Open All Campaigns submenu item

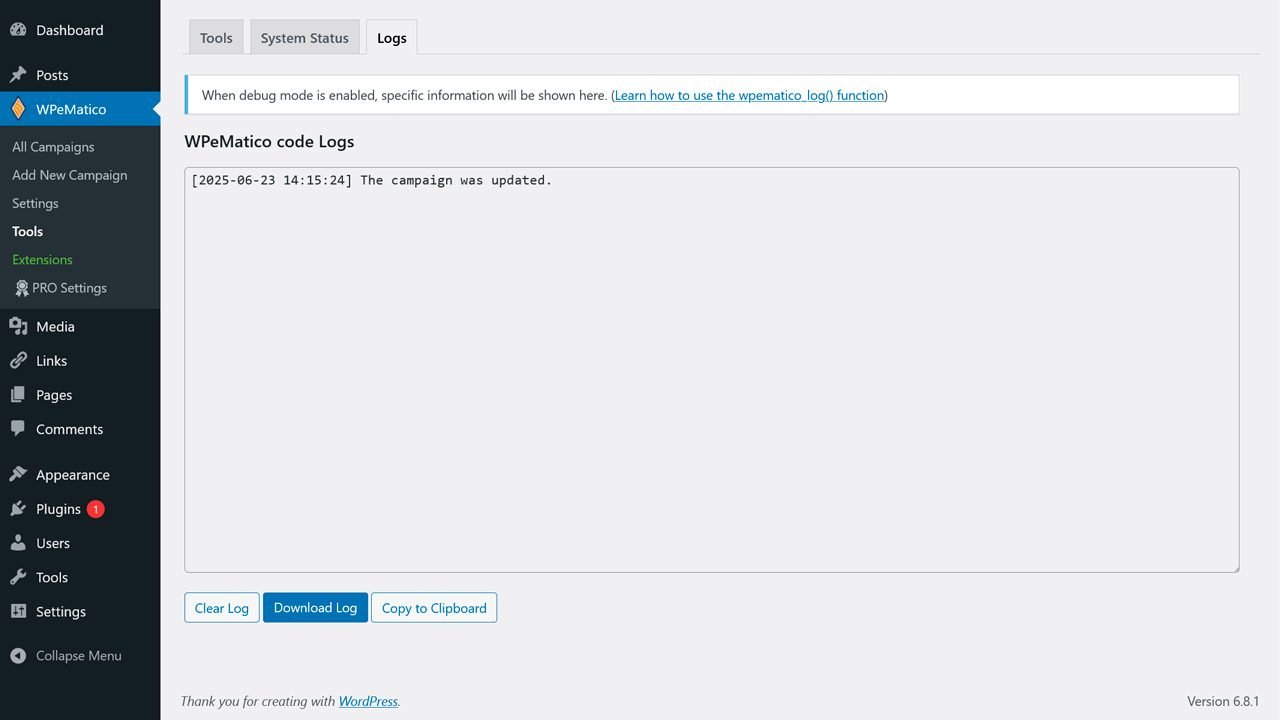pyautogui.click(x=53, y=147)
